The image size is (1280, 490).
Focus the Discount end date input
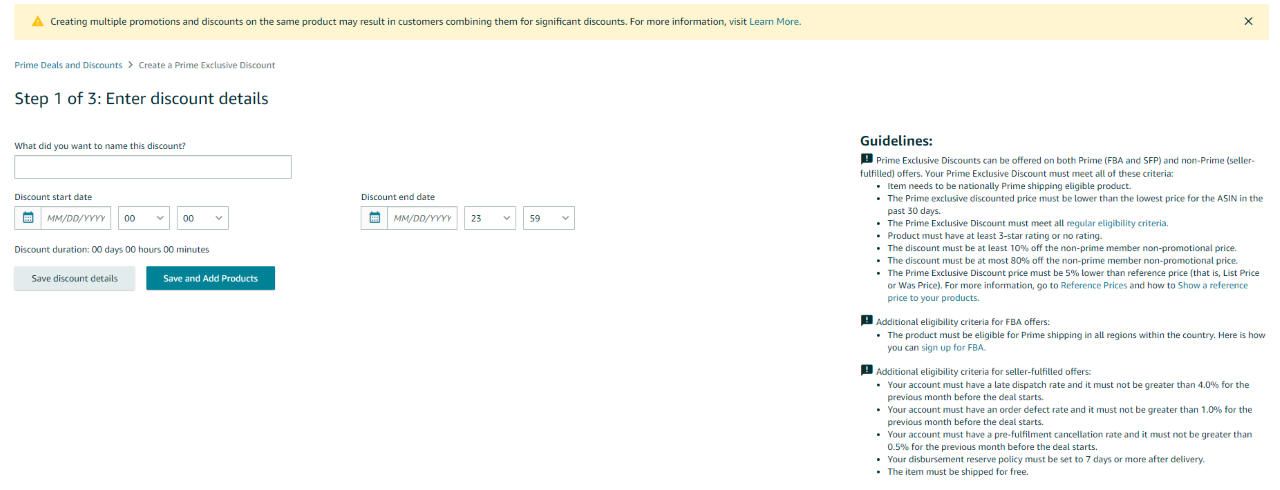click(422, 218)
